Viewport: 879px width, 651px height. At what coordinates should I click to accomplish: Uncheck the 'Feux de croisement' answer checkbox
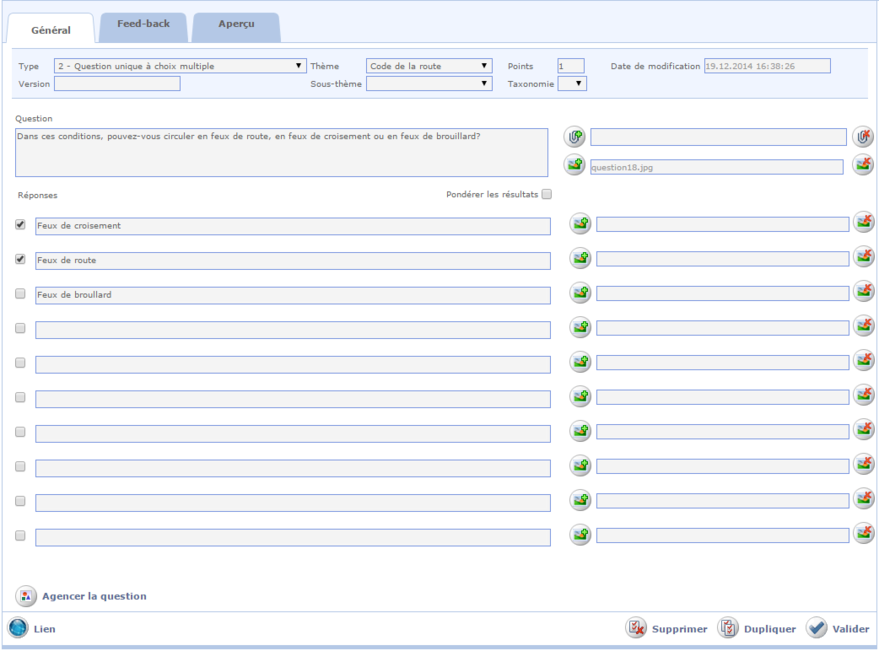coord(21,225)
